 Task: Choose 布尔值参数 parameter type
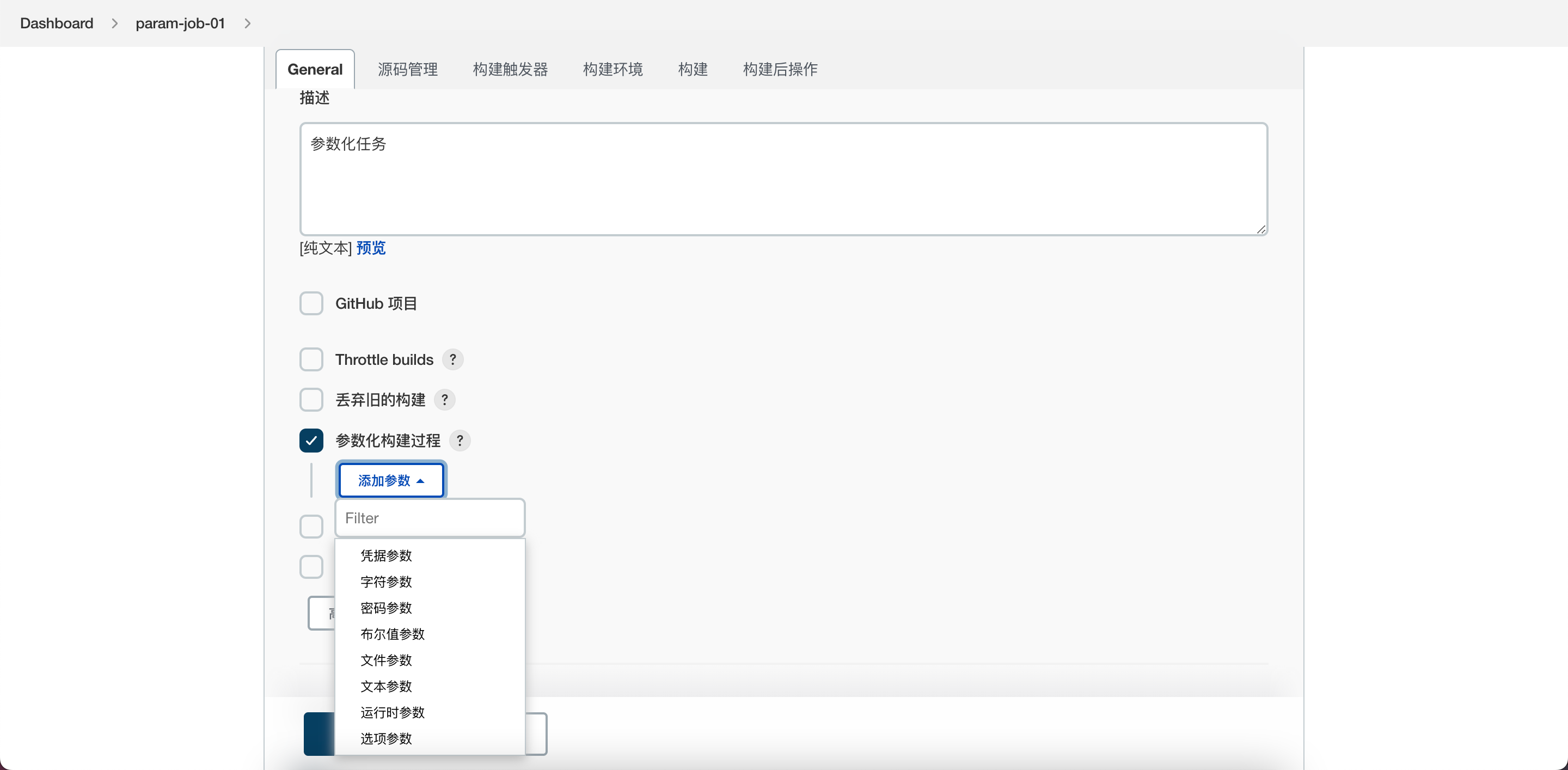pyautogui.click(x=392, y=634)
